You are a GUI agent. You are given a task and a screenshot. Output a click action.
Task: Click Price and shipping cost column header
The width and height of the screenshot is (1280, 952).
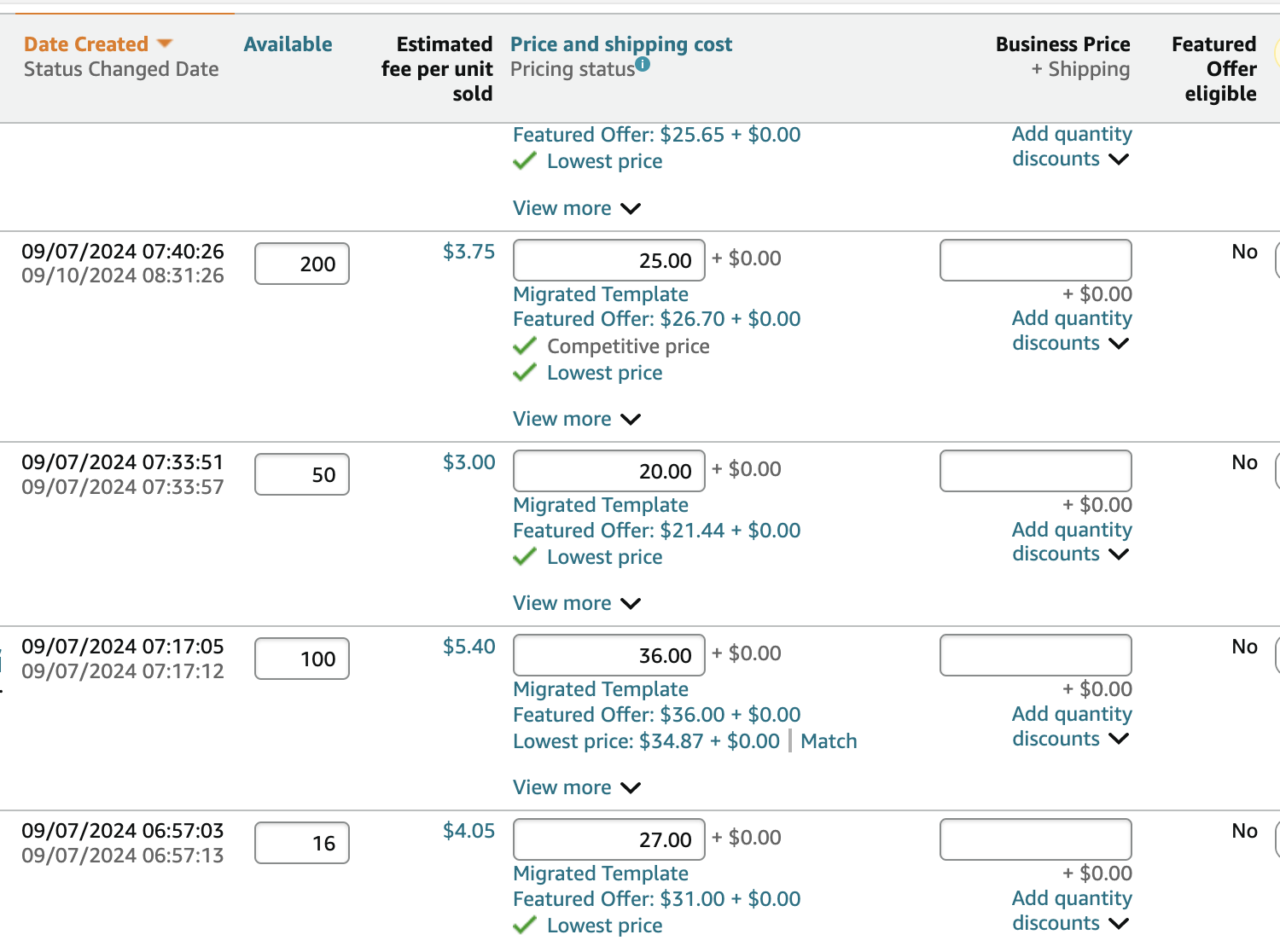pos(621,44)
